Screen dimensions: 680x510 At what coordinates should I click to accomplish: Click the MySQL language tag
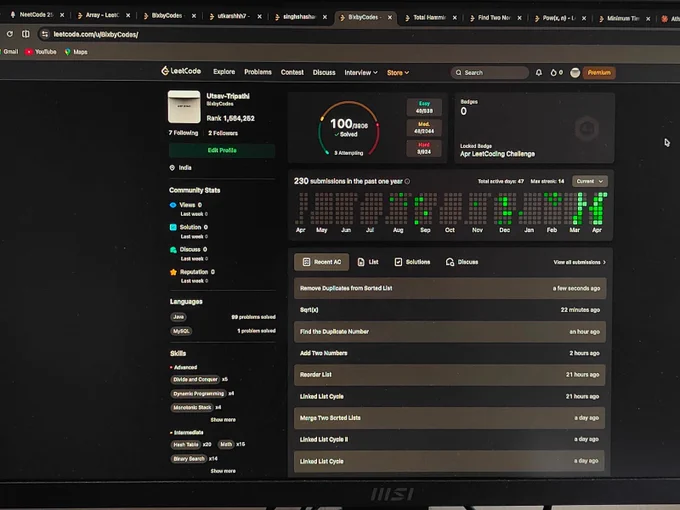pos(181,331)
